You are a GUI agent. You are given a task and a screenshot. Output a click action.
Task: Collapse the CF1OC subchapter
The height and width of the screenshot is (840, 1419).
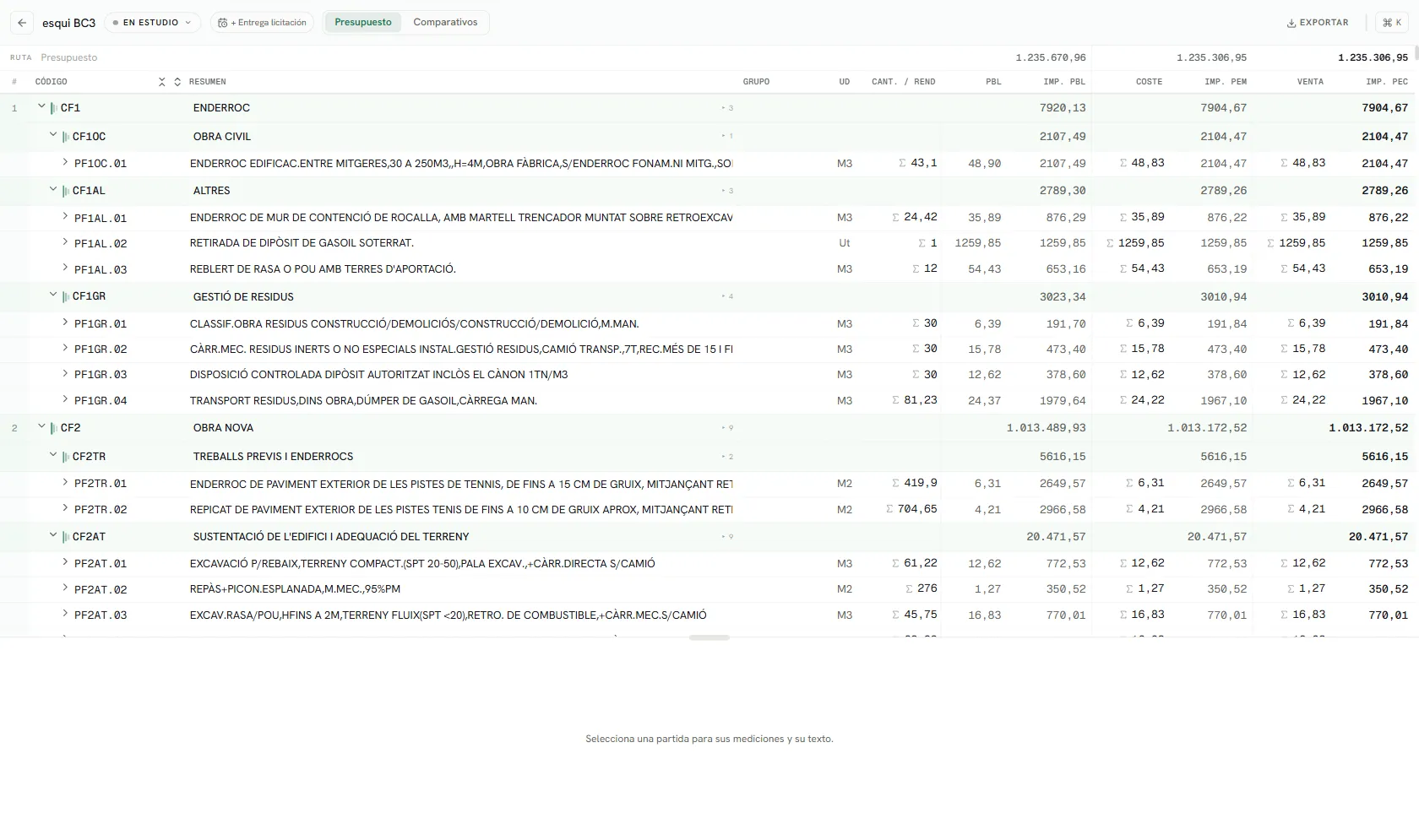(x=53, y=135)
